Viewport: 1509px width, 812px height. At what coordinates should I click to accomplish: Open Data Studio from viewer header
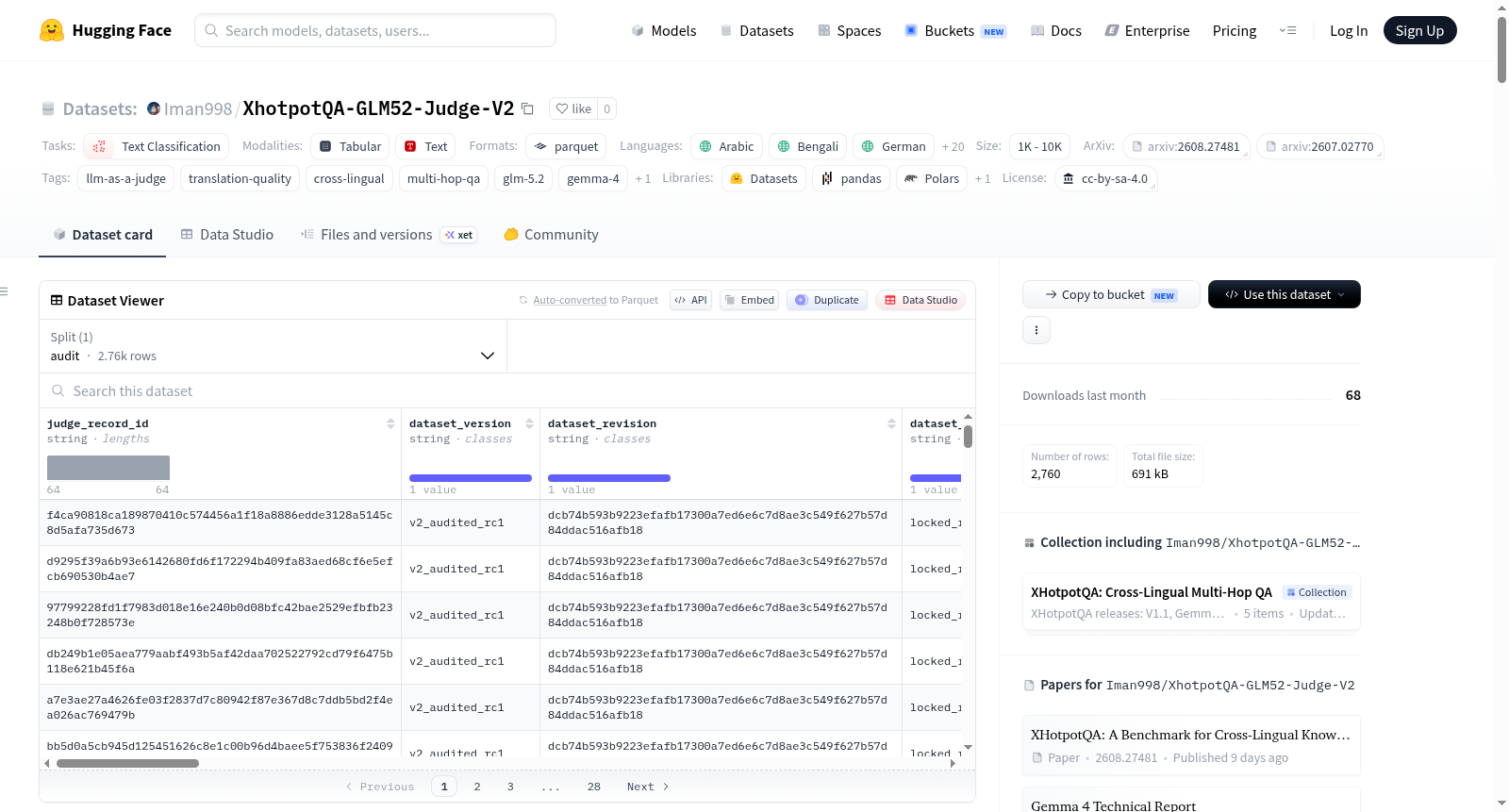(x=920, y=300)
